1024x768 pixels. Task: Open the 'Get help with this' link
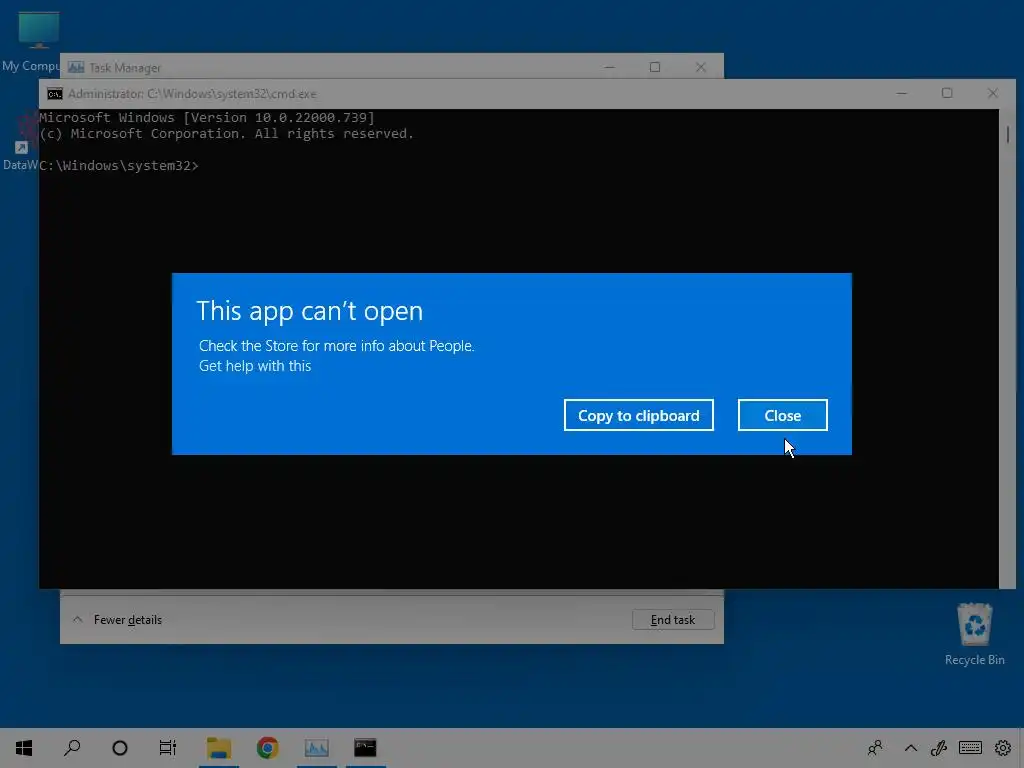tap(255, 366)
